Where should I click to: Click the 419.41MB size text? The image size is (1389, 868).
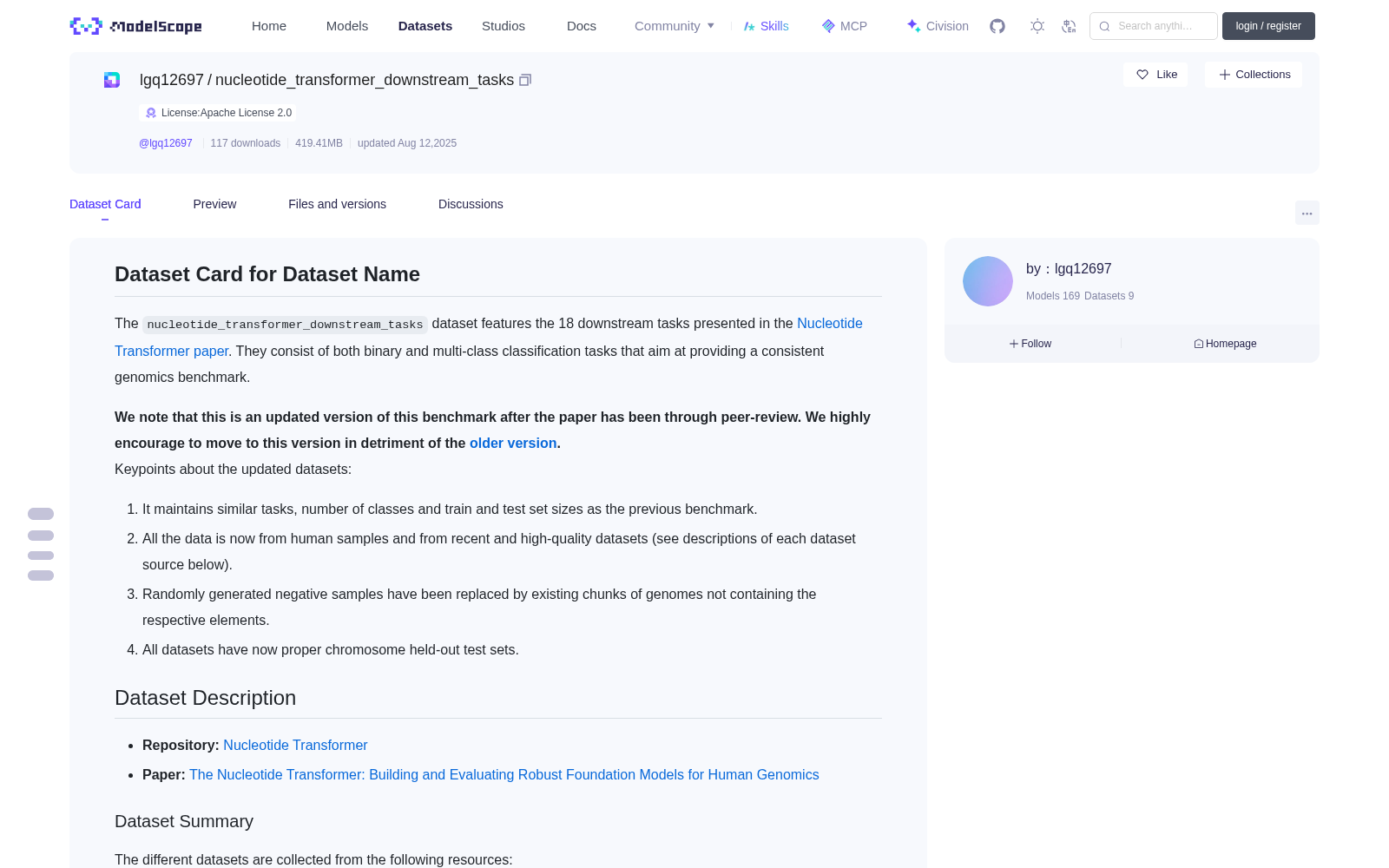319,143
